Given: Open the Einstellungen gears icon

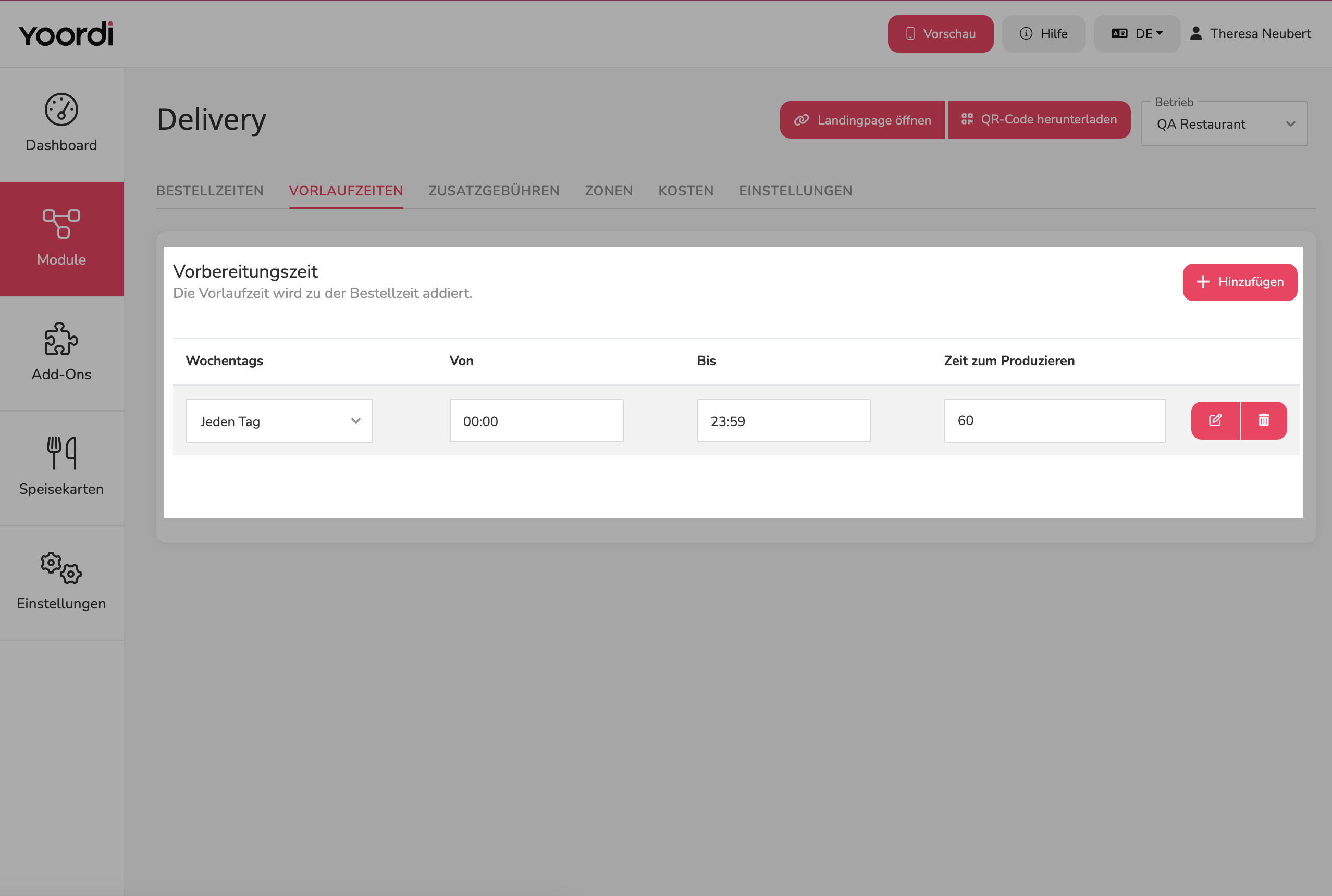Looking at the screenshot, I should (x=61, y=568).
